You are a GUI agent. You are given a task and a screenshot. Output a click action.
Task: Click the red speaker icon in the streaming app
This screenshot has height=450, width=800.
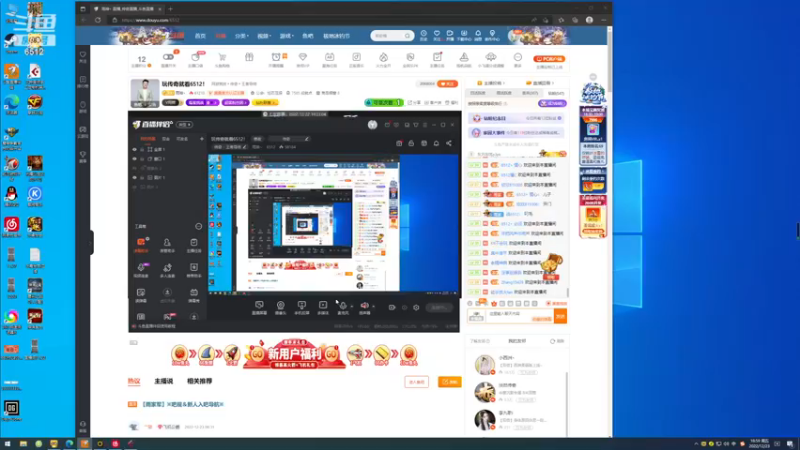(364, 305)
